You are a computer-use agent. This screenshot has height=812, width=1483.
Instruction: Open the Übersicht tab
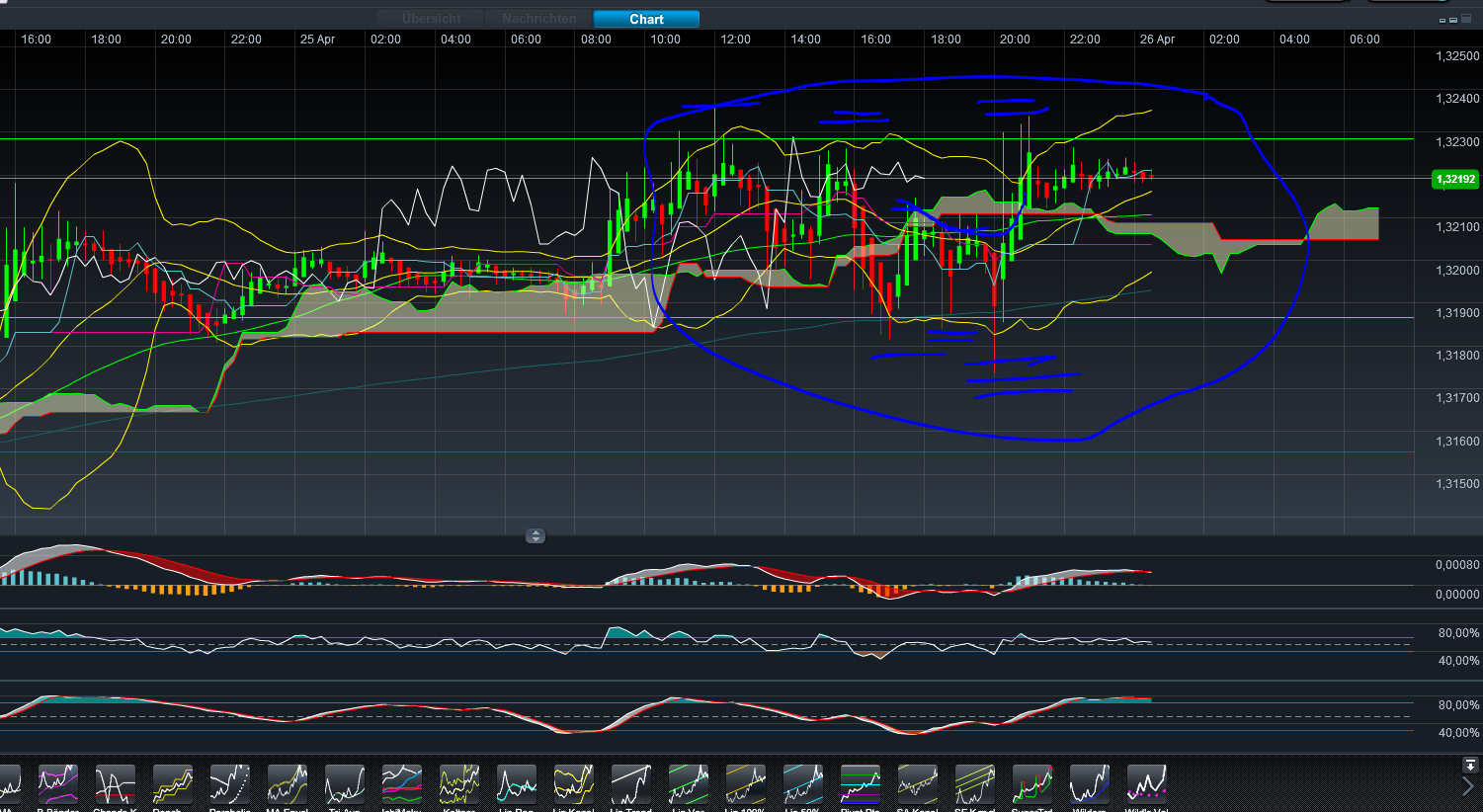(432, 19)
